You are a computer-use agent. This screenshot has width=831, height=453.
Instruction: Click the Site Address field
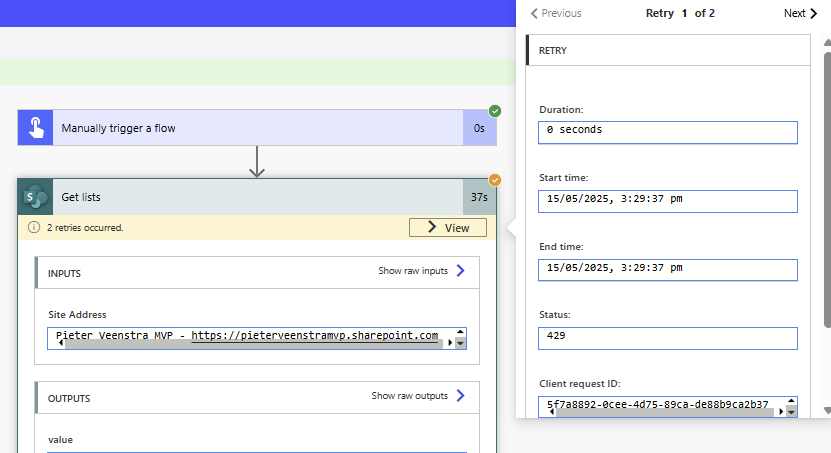[x=257, y=339]
